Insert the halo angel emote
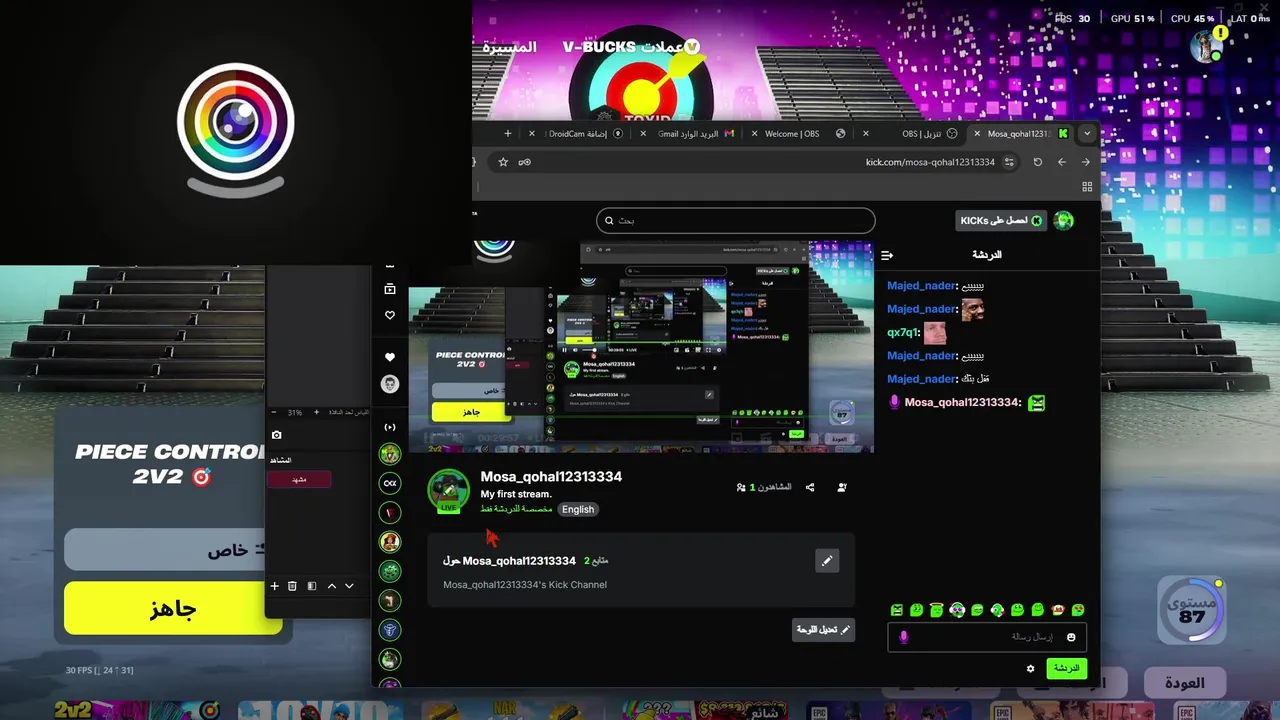1280x720 pixels. tap(937, 610)
